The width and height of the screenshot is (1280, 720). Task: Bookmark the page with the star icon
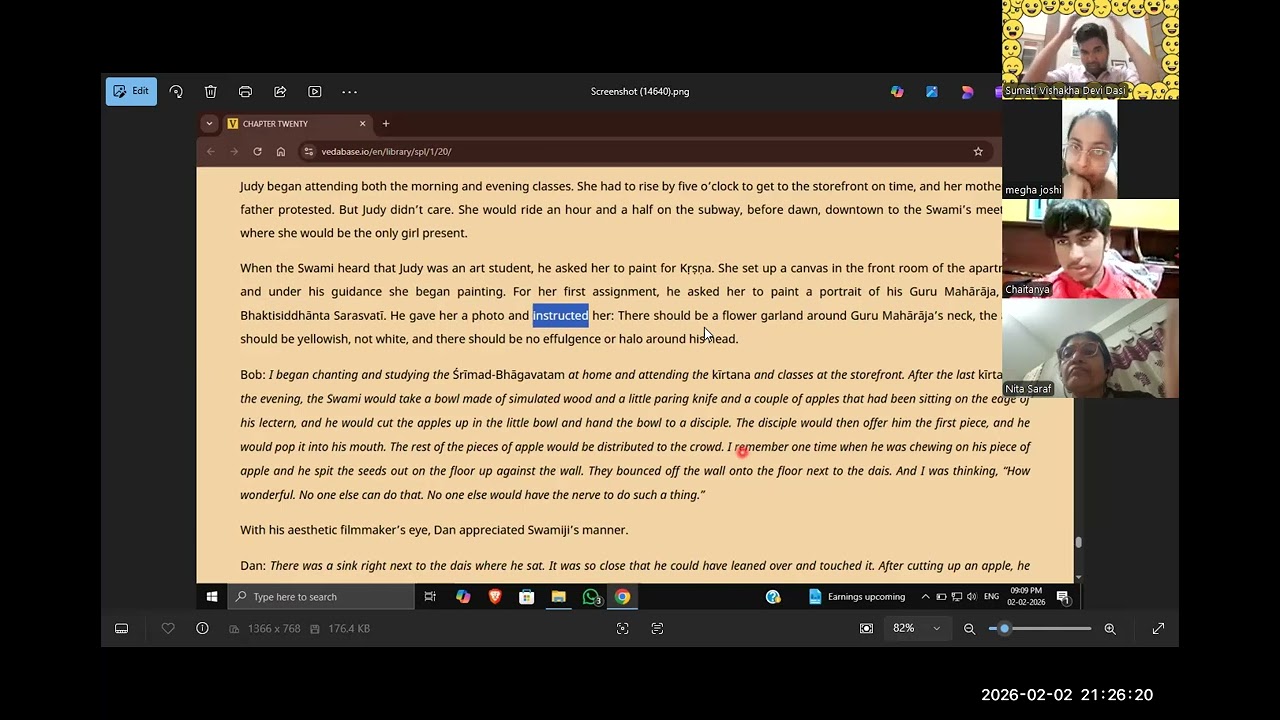[978, 152]
